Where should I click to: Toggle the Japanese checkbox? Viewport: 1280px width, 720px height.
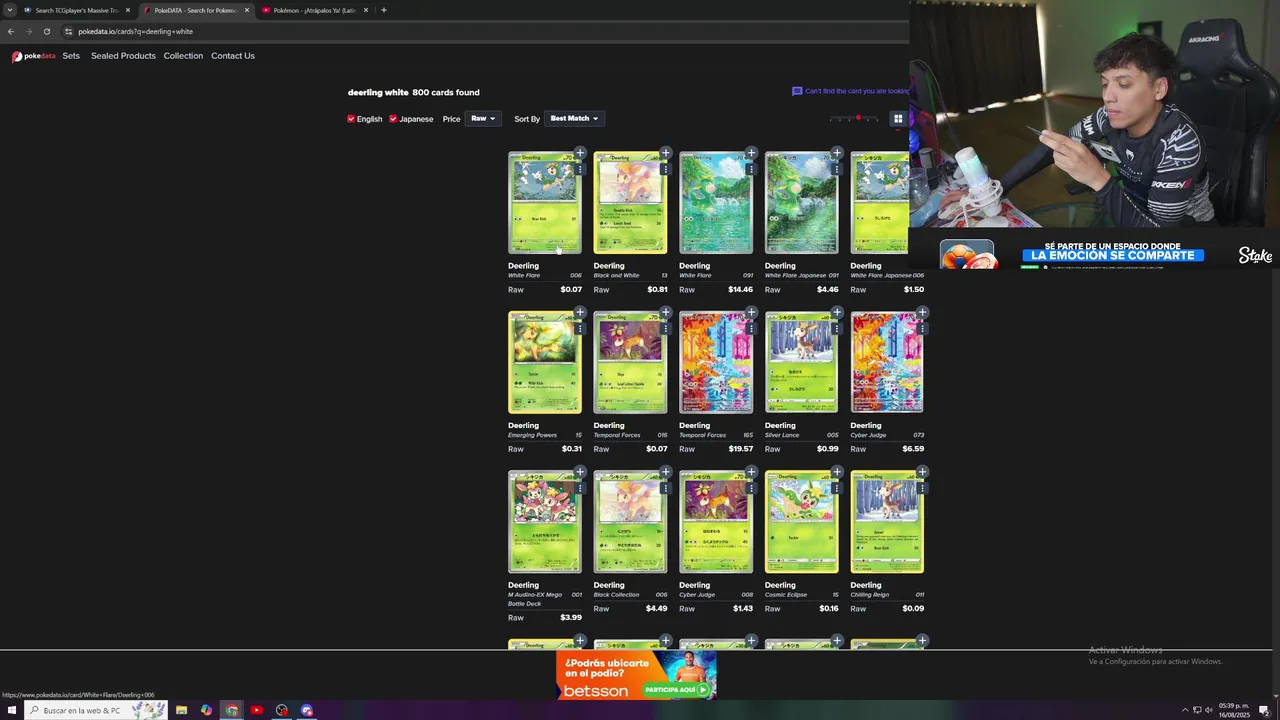[x=393, y=119]
